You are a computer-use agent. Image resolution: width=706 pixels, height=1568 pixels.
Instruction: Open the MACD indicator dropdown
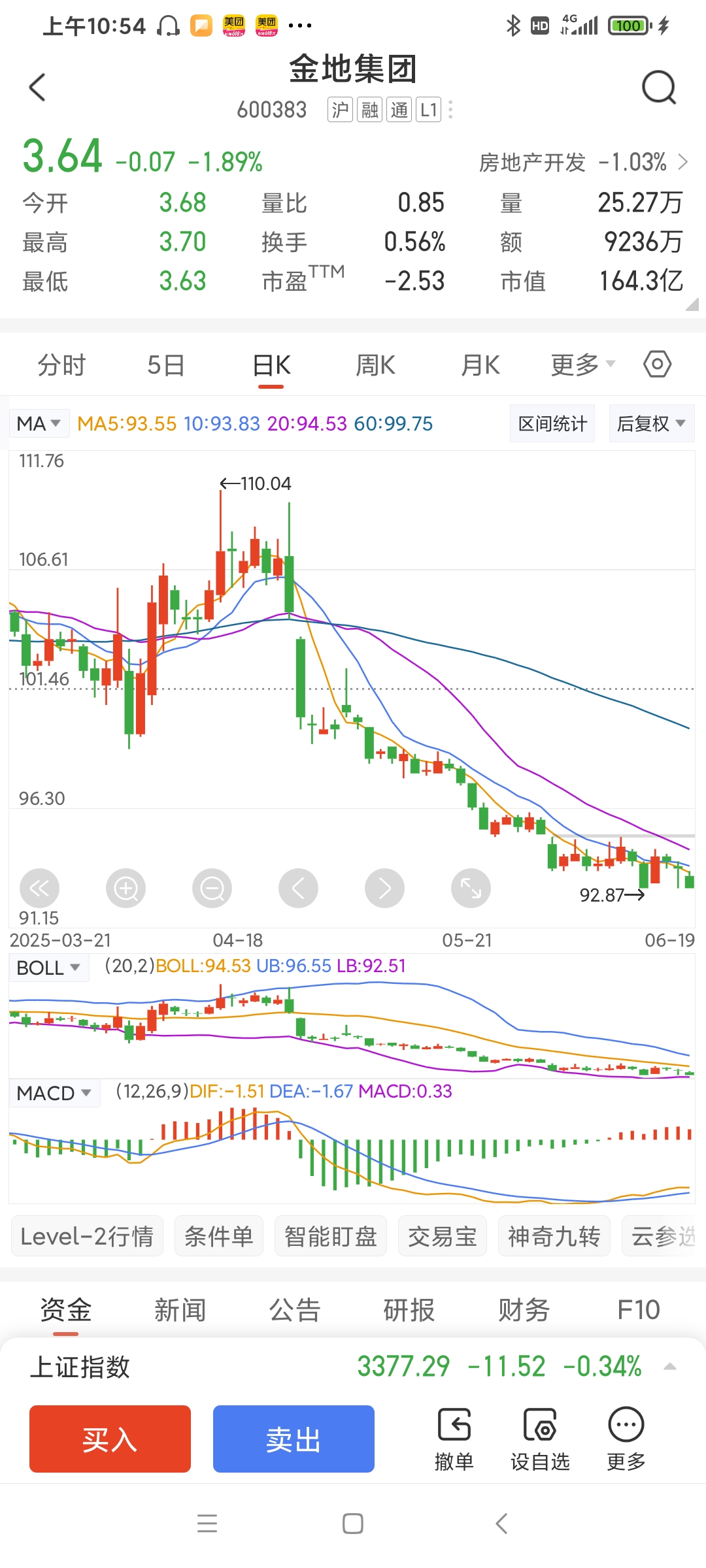(x=54, y=1093)
